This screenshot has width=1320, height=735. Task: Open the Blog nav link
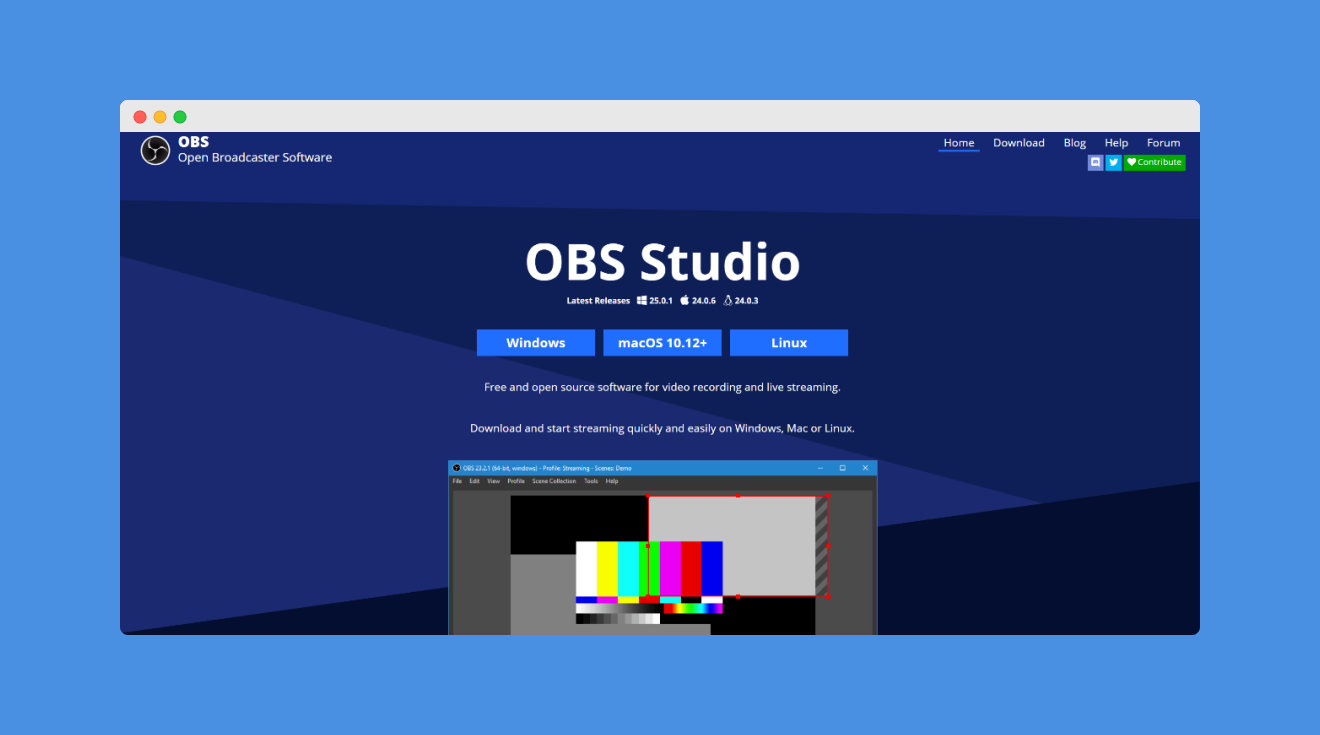pos(1075,143)
